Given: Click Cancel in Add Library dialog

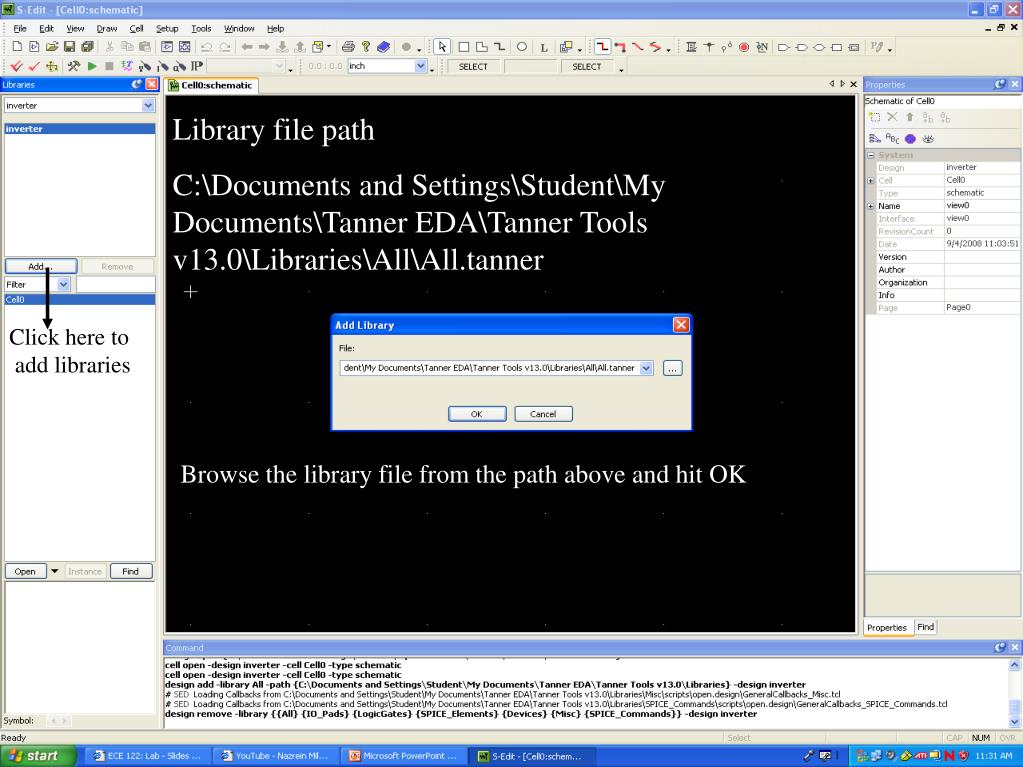Looking at the screenshot, I should pos(543,414).
